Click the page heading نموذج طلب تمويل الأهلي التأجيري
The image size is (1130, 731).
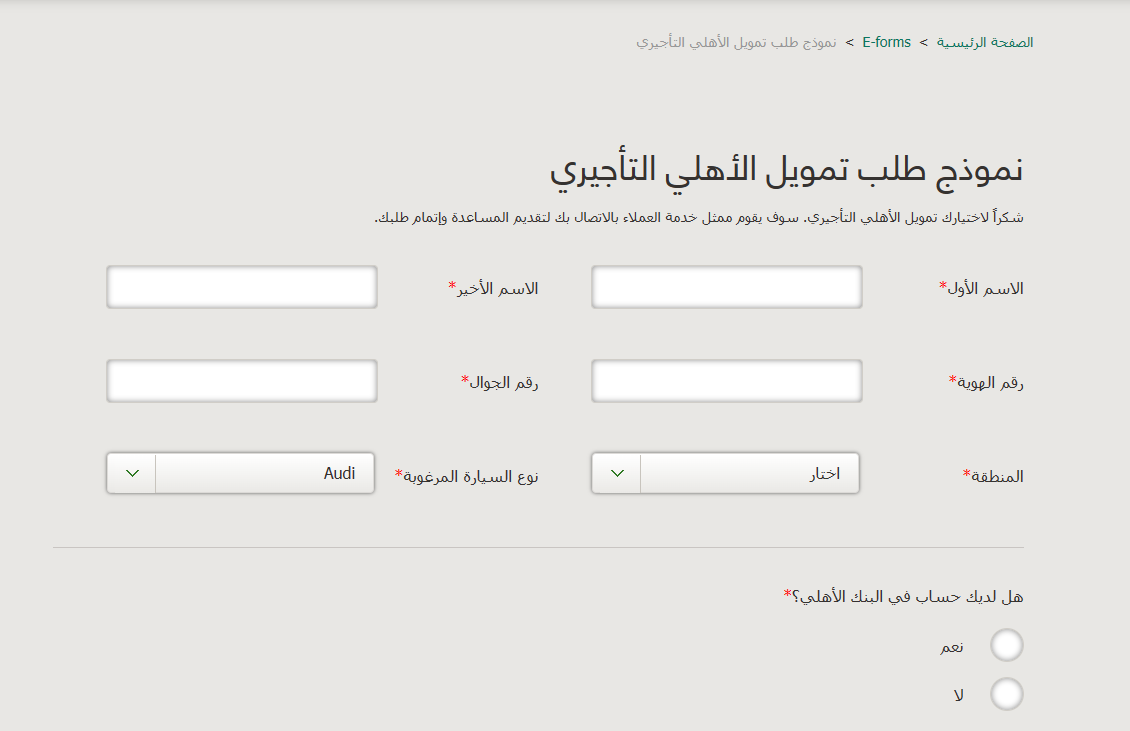tap(786, 169)
